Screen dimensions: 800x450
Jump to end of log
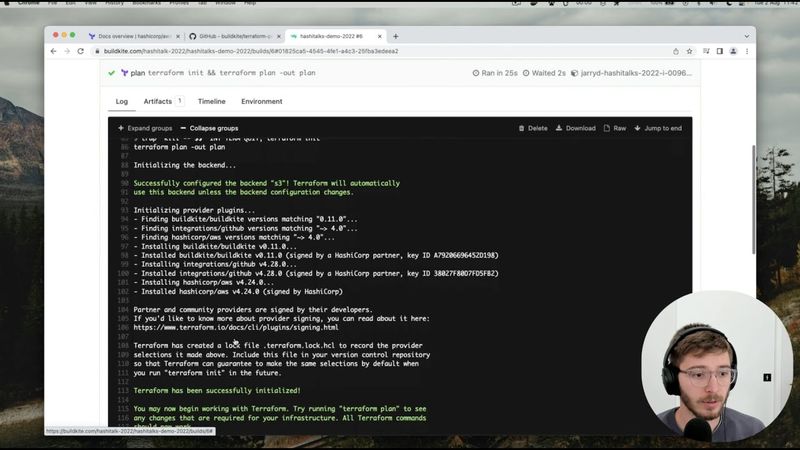658,128
